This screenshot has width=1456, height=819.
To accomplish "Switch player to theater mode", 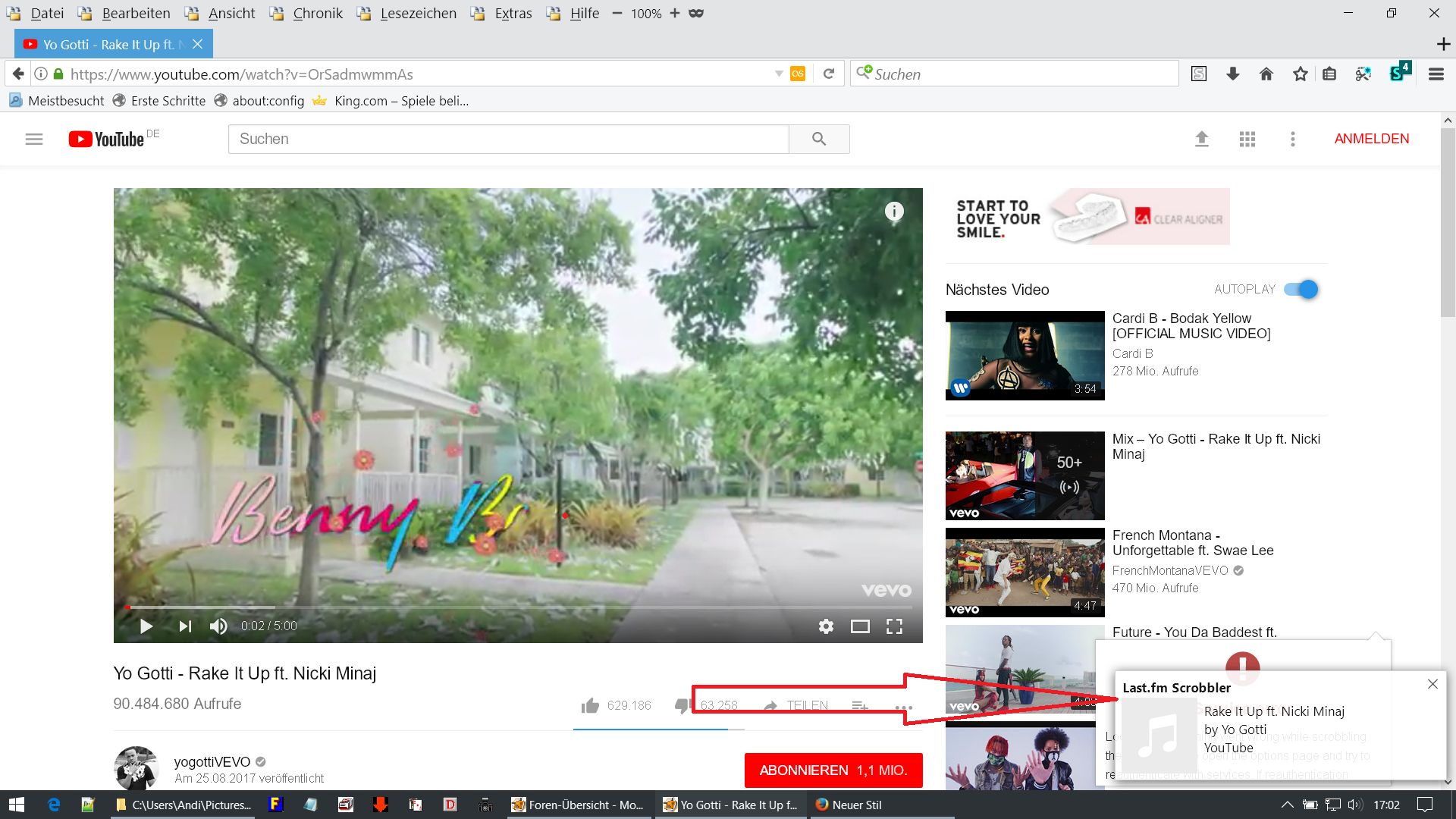I will [860, 626].
